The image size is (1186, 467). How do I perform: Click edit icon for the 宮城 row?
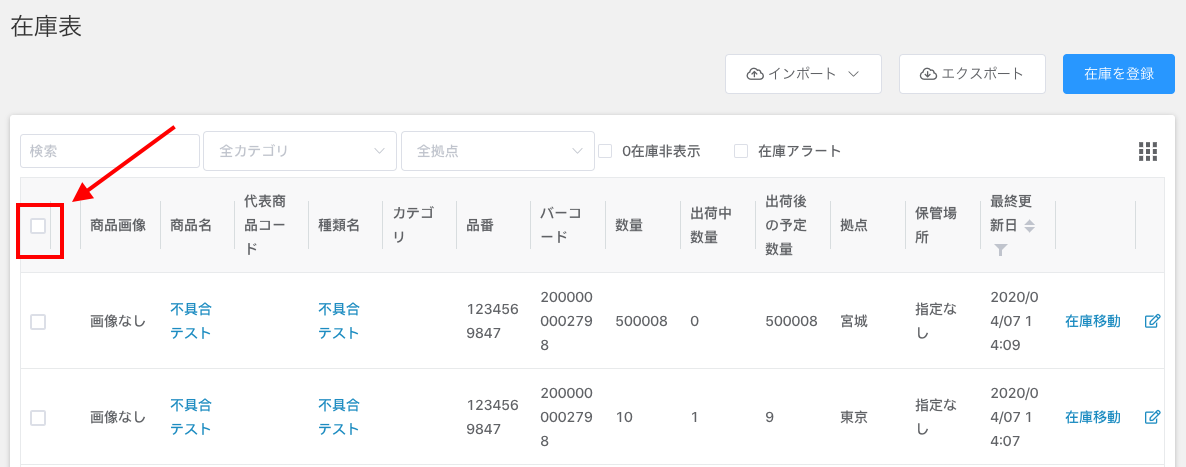(1152, 321)
